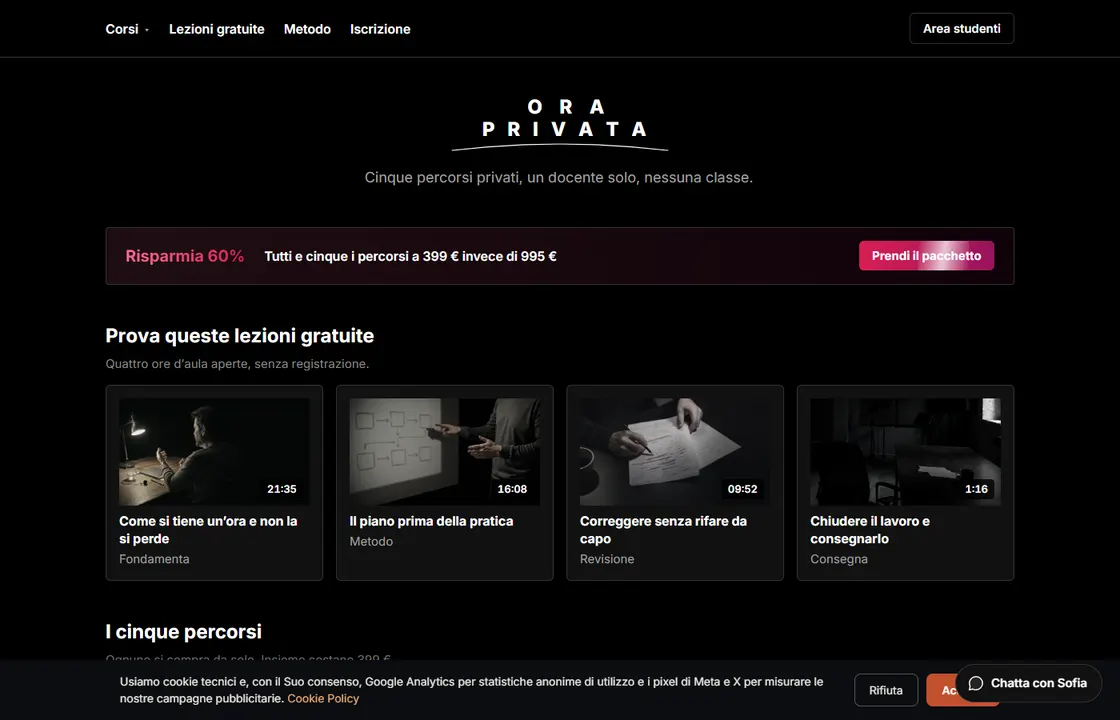Image resolution: width=1120 pixels, height=720 pixels.
Task: Click the chat bubble icon beside Sofia
Action: [x=976, y=684]
